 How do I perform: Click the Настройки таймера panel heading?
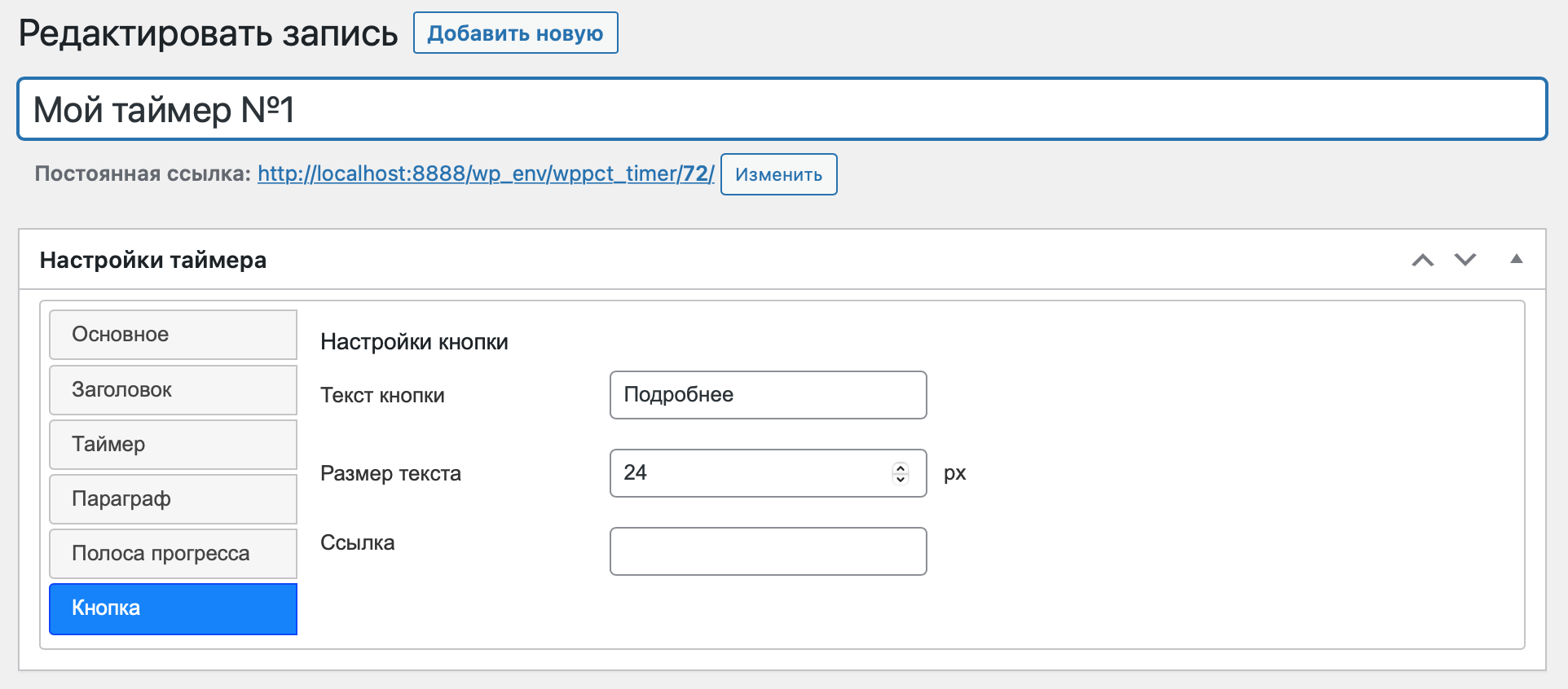tap(153, 260)
